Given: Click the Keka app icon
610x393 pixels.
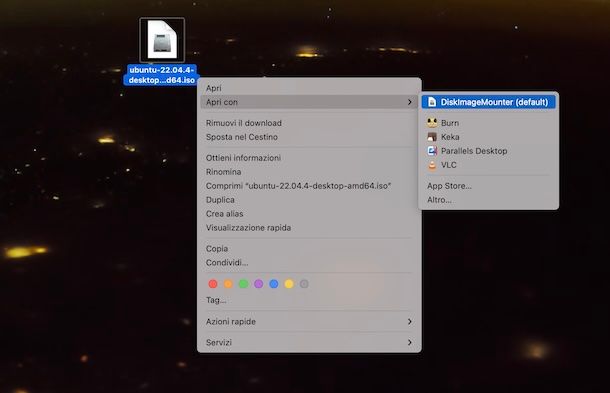Looking at the screenshot, I should coord(432,137).
